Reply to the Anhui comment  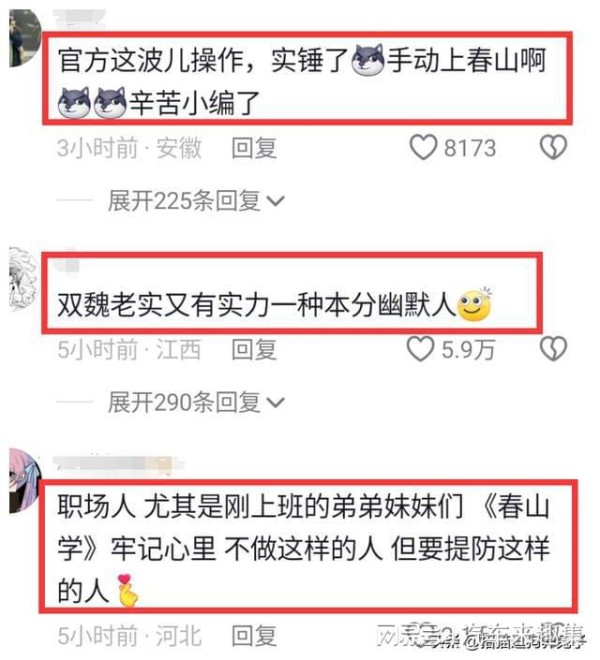254,148
